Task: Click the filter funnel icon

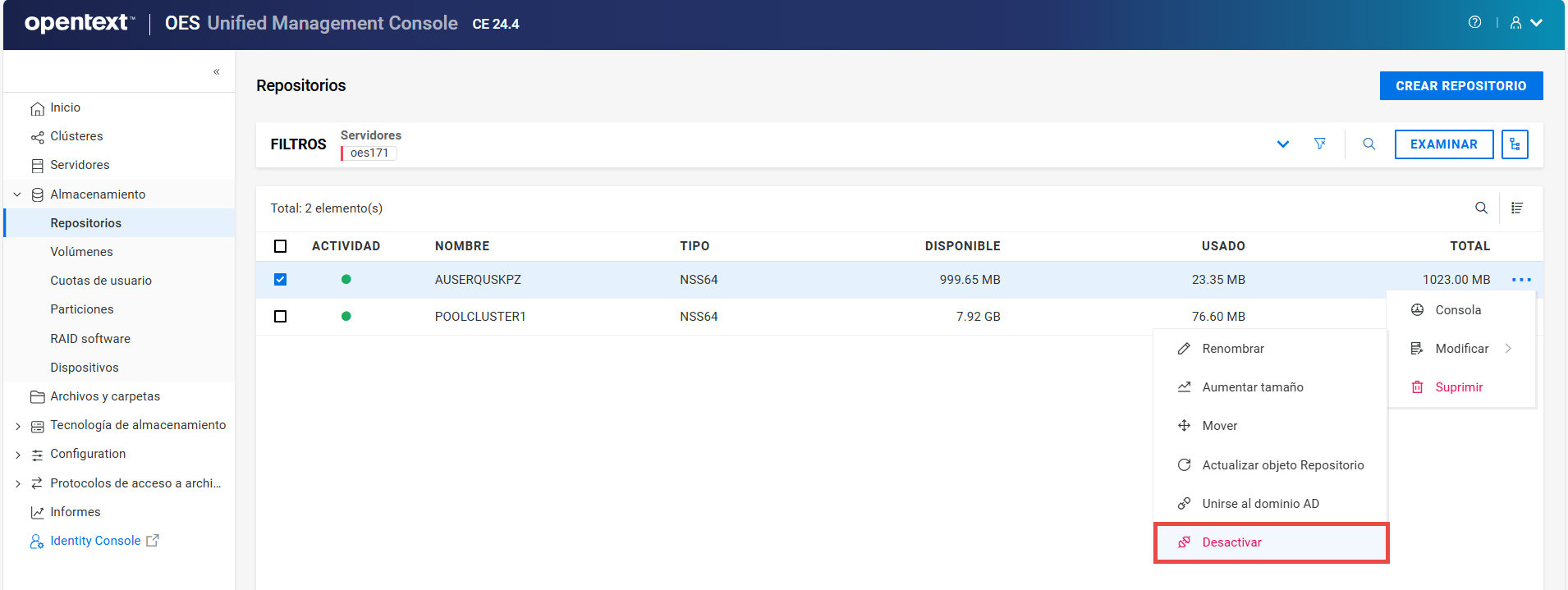Action: click(x=1319, y=144)
